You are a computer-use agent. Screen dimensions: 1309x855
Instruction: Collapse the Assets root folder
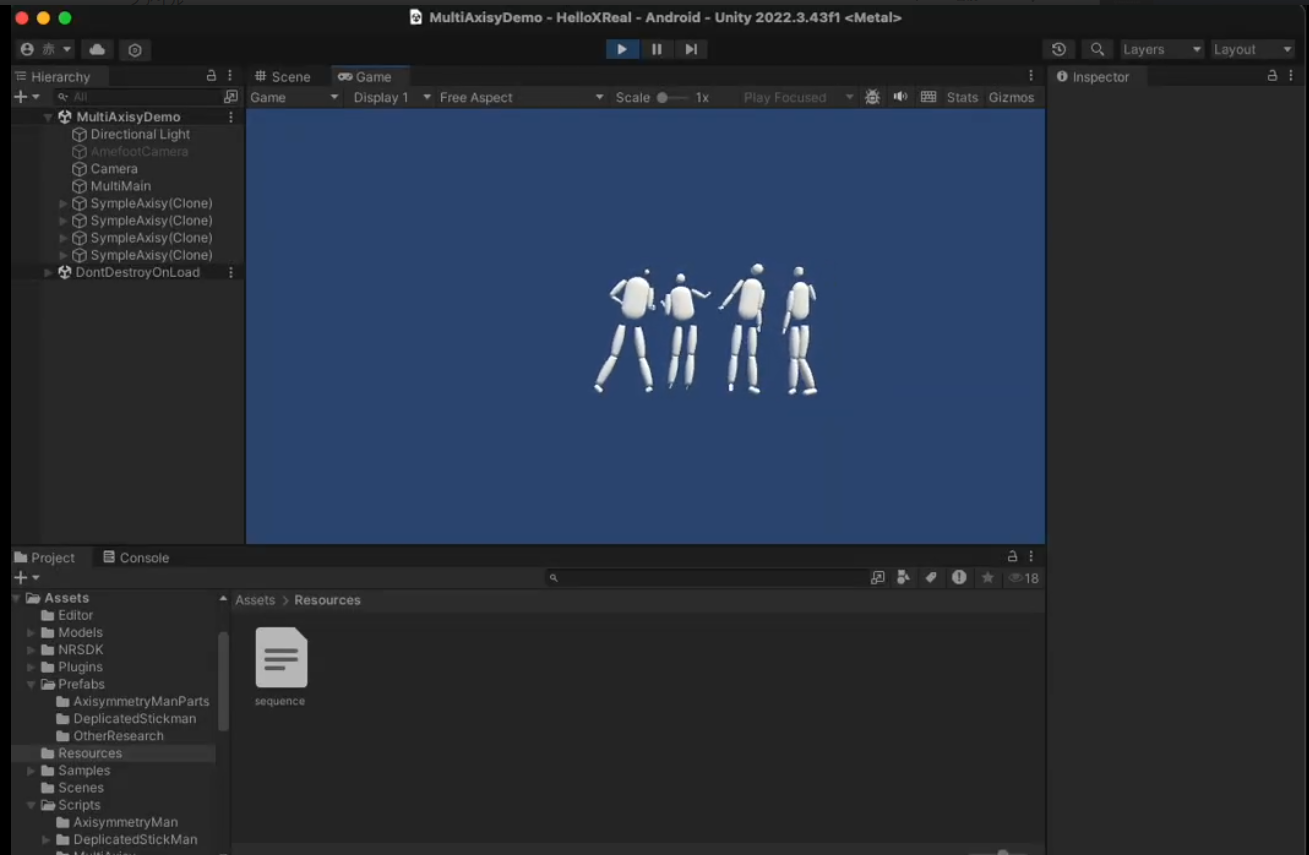click(17, 598)
